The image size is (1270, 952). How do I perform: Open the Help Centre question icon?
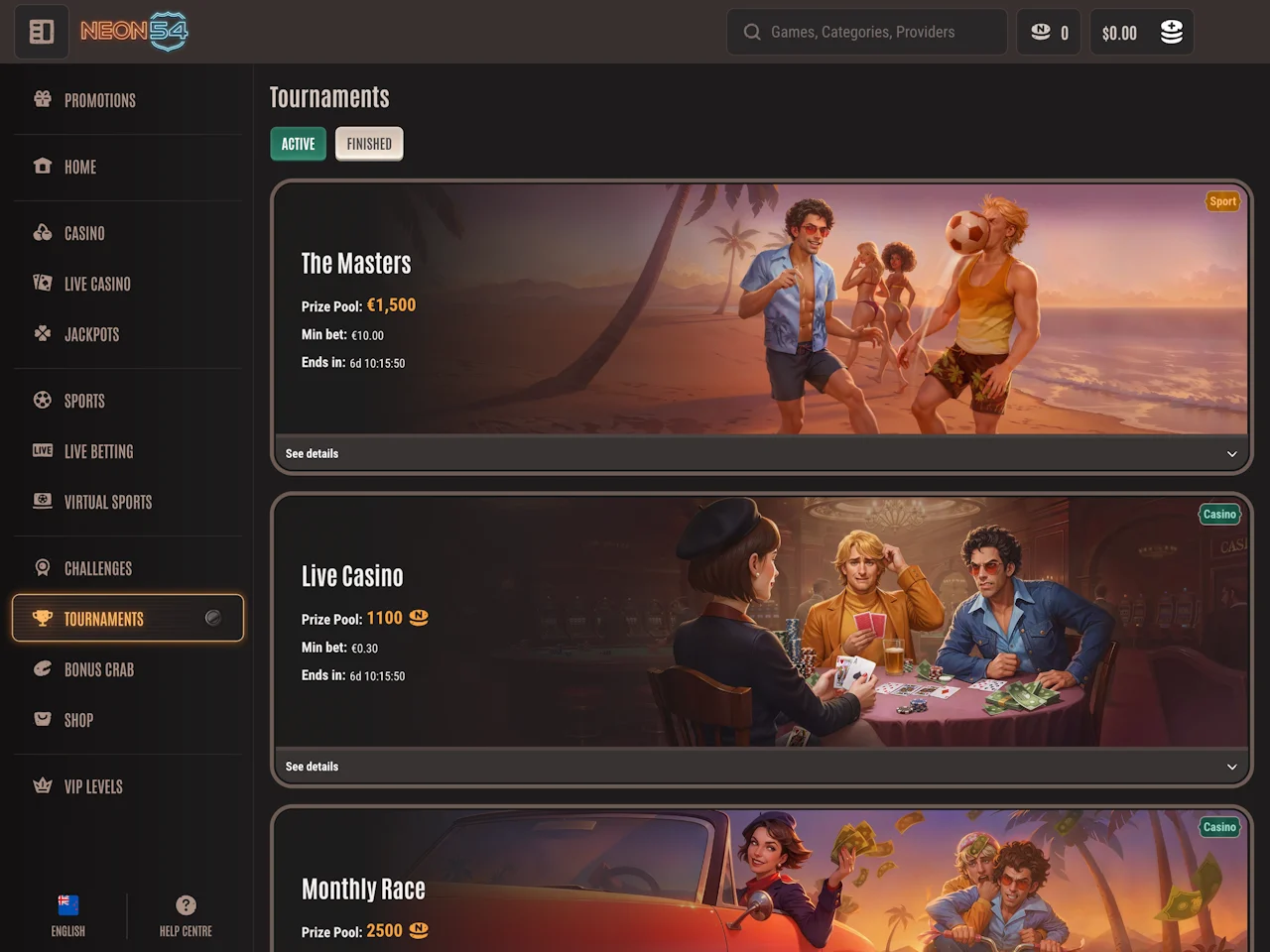[x=186, y=905]
